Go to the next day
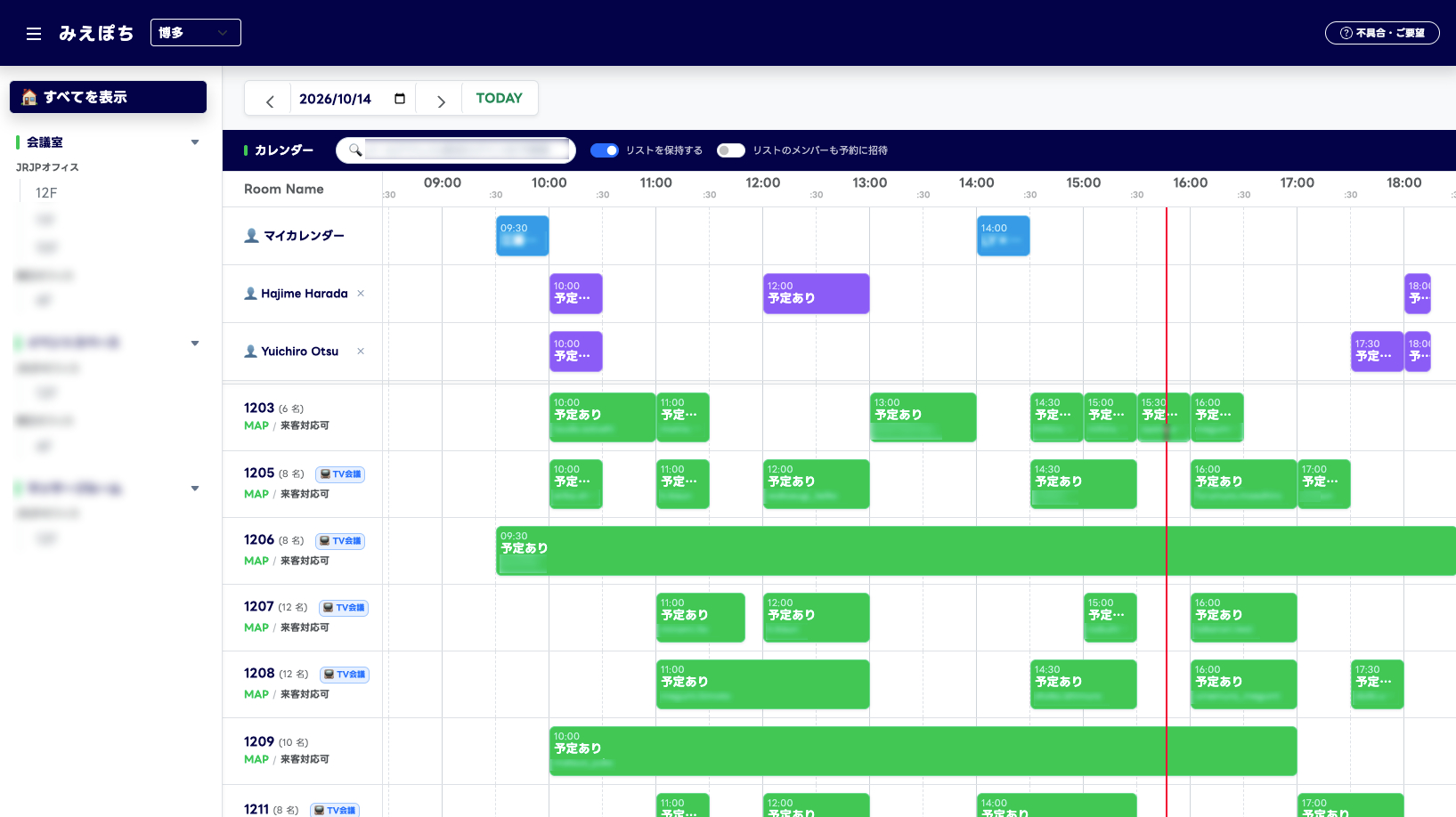This screenshot has height=817, width=1456. (x=441, y=101)
